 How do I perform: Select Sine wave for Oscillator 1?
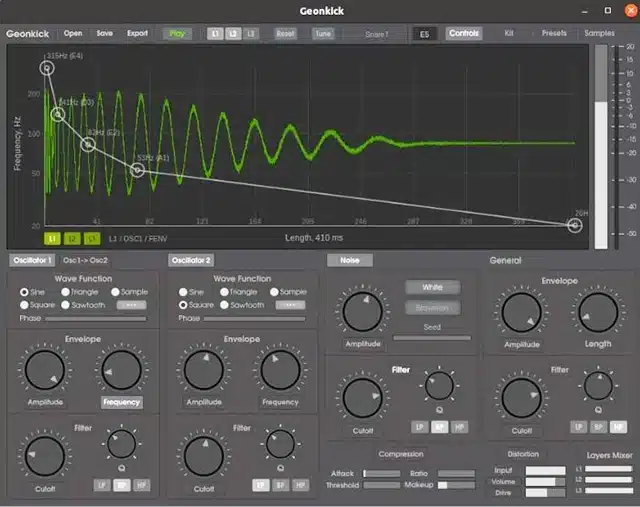32,292
